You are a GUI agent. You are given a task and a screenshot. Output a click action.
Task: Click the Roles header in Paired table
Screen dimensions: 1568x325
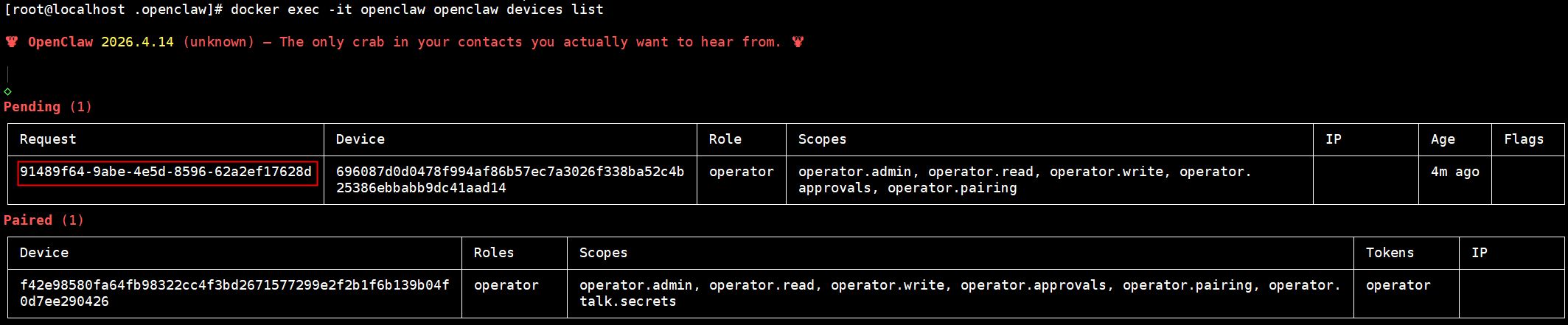tap(494, 253)
